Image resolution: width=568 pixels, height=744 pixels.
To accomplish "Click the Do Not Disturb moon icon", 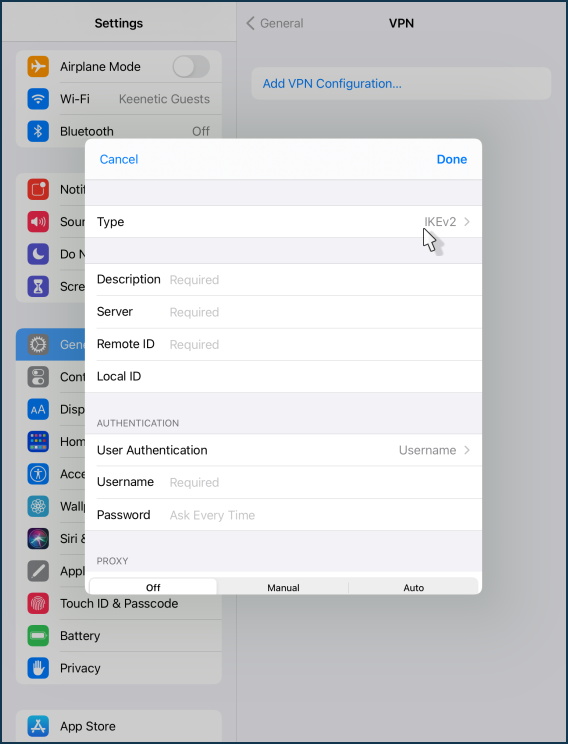I will coord(38,254).
